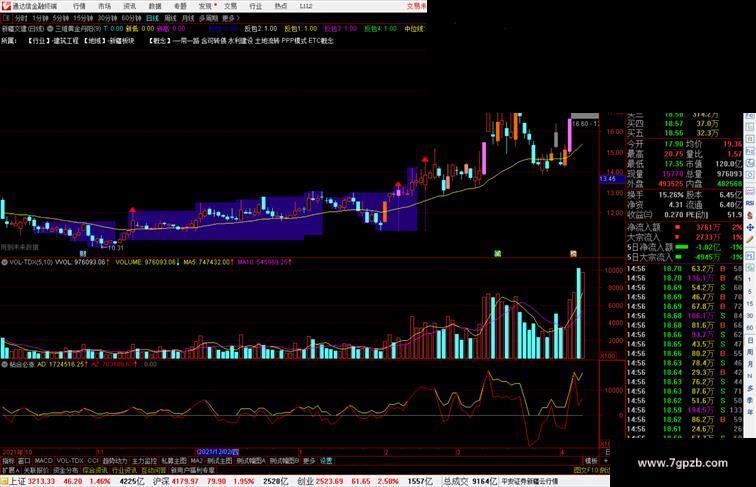756x487 pixels.
Task: Apply the 主力监控 indicator
Action: pos(145,461)
